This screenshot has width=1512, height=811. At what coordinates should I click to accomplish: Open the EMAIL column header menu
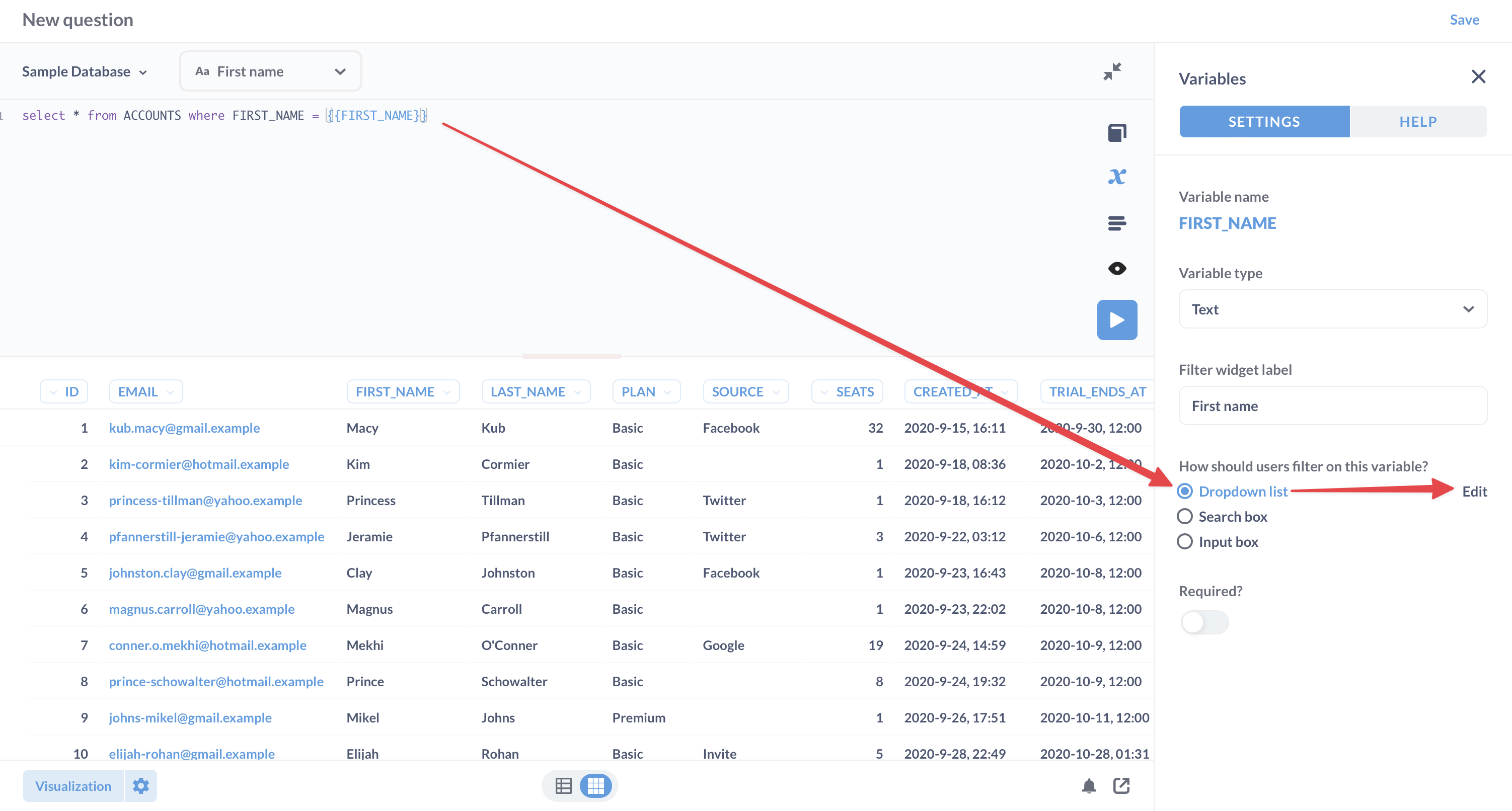click(145, 391)
